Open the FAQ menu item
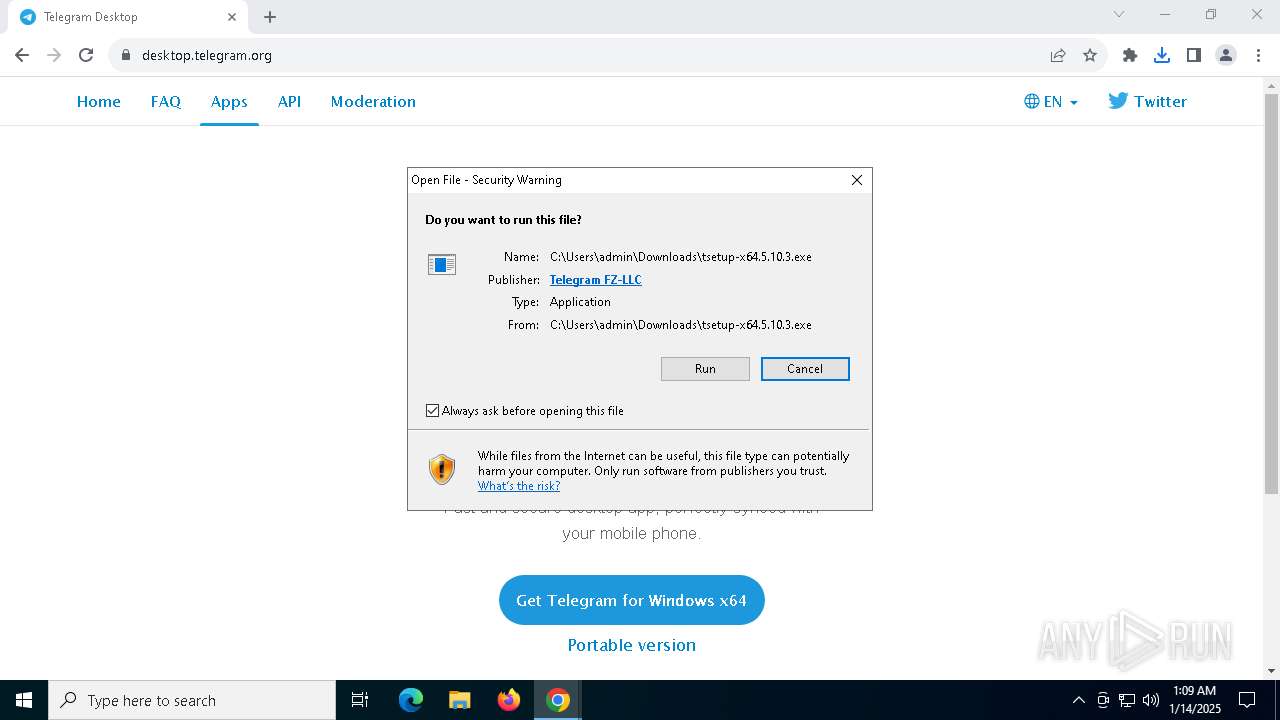 [166, 101]
